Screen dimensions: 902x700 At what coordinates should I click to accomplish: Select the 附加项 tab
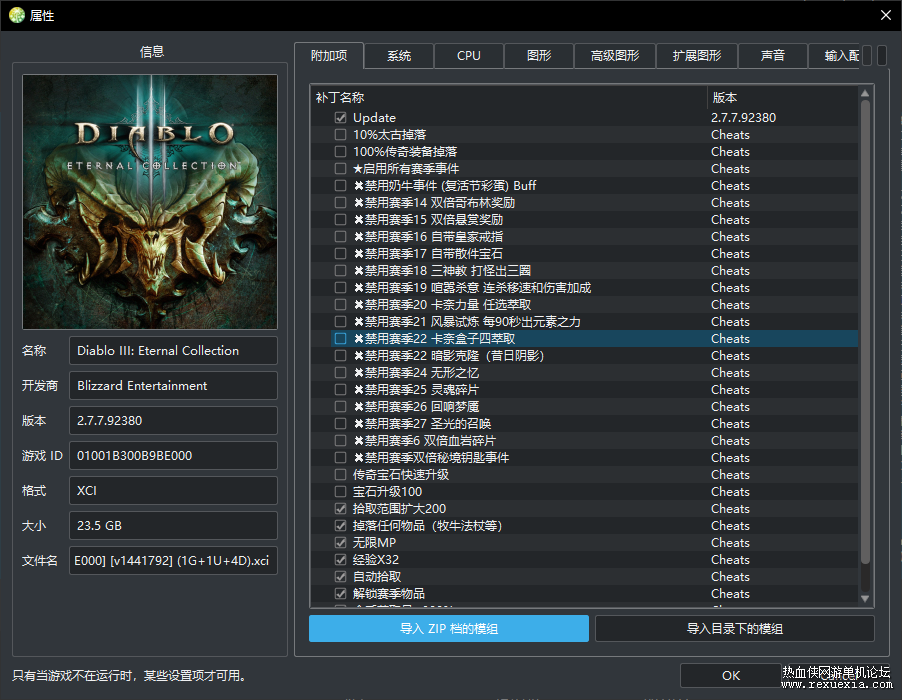tap(329, 56)
